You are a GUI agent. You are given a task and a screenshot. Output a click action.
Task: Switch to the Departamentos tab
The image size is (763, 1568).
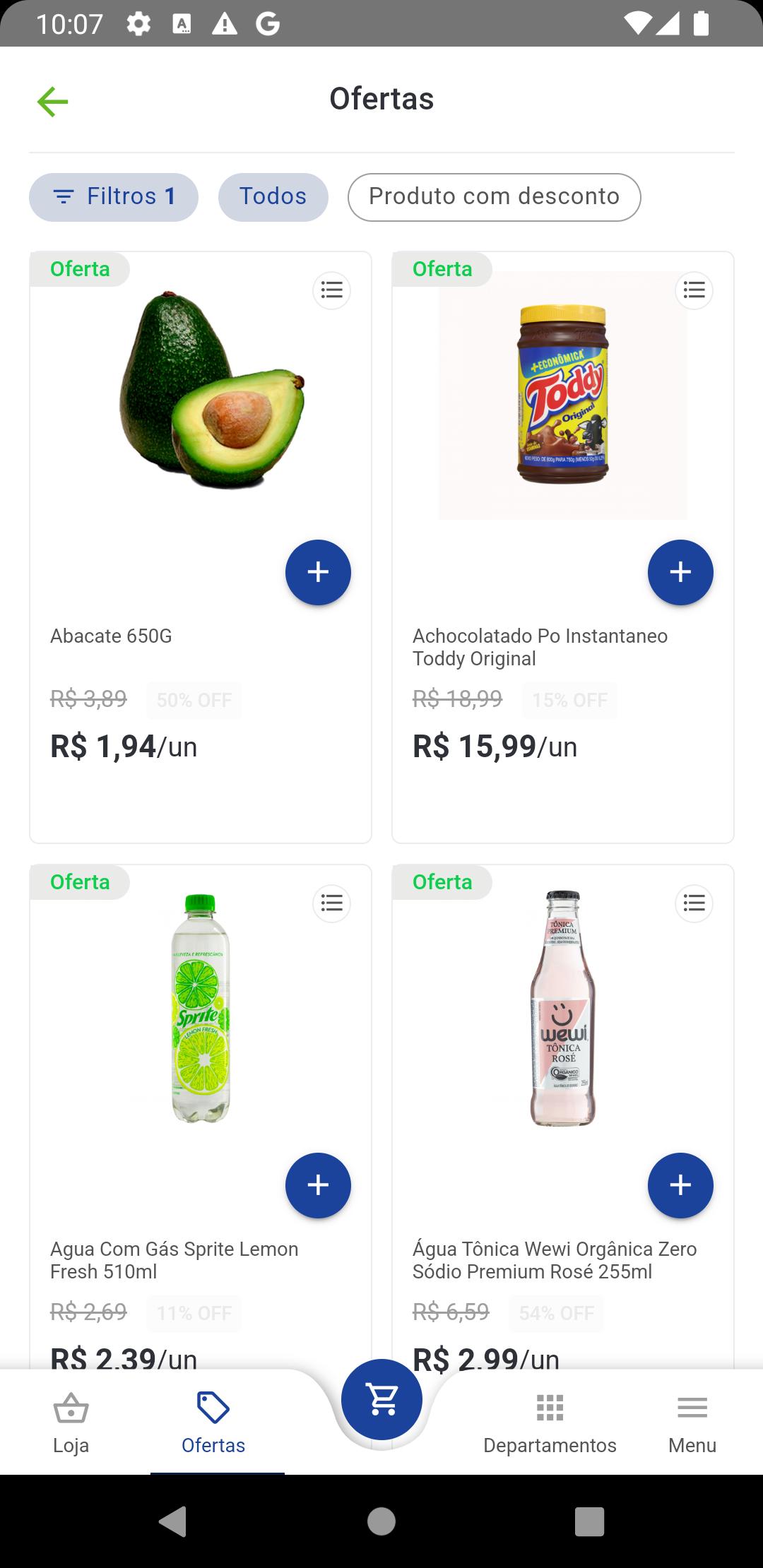tap(550, 1423)
